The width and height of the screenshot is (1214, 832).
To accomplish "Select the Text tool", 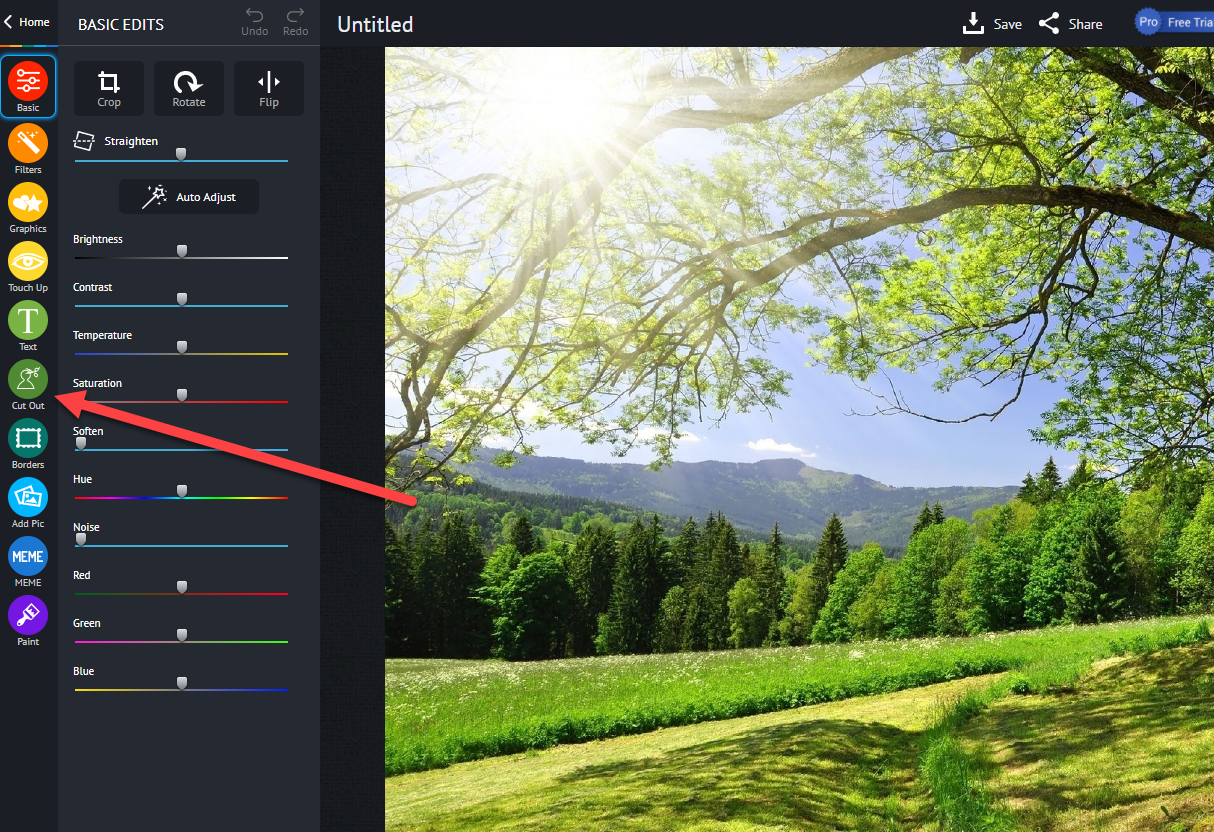I will [x=28, y=326].
